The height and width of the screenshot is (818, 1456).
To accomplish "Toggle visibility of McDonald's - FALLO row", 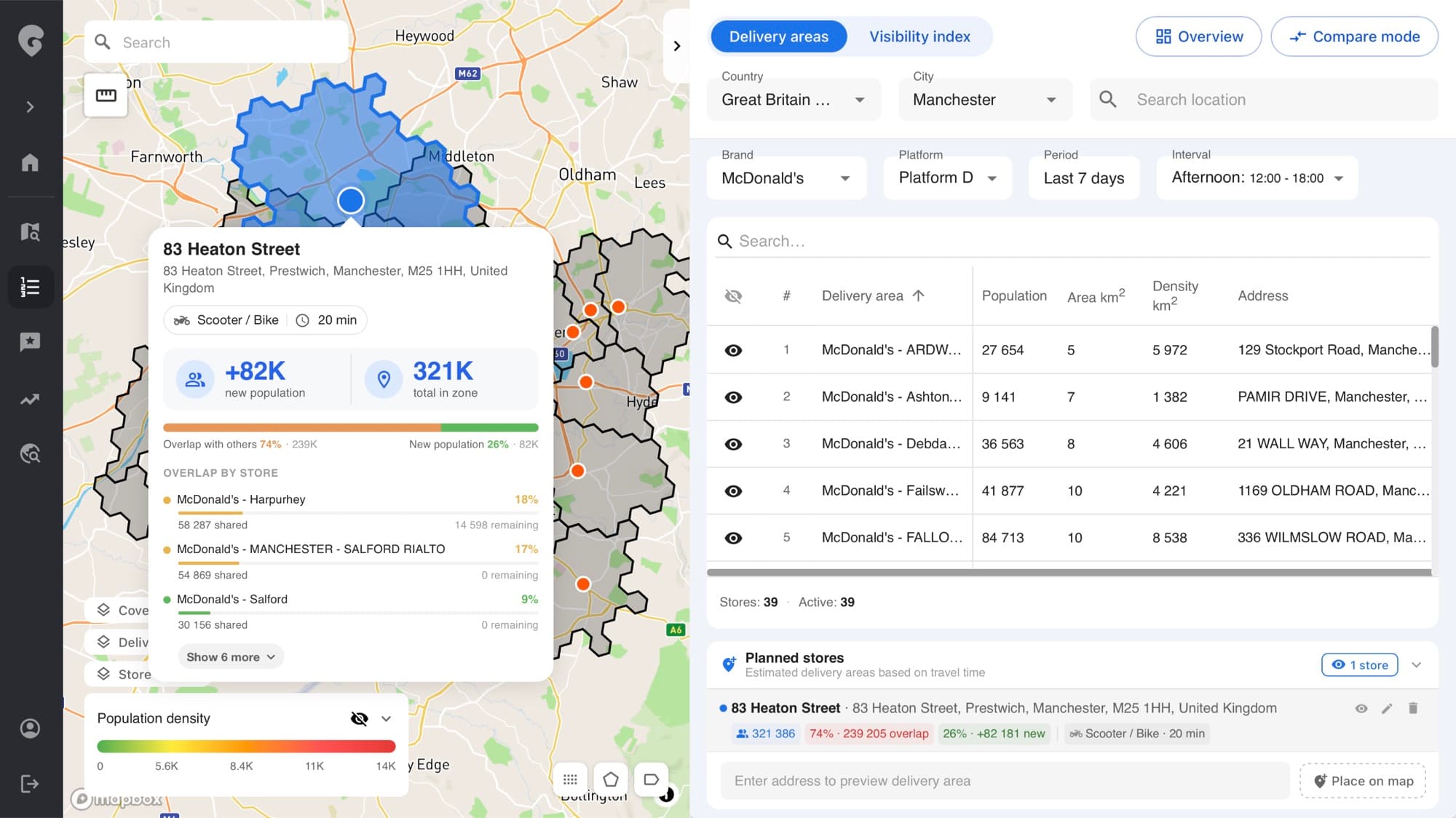I will pos(733,538).
